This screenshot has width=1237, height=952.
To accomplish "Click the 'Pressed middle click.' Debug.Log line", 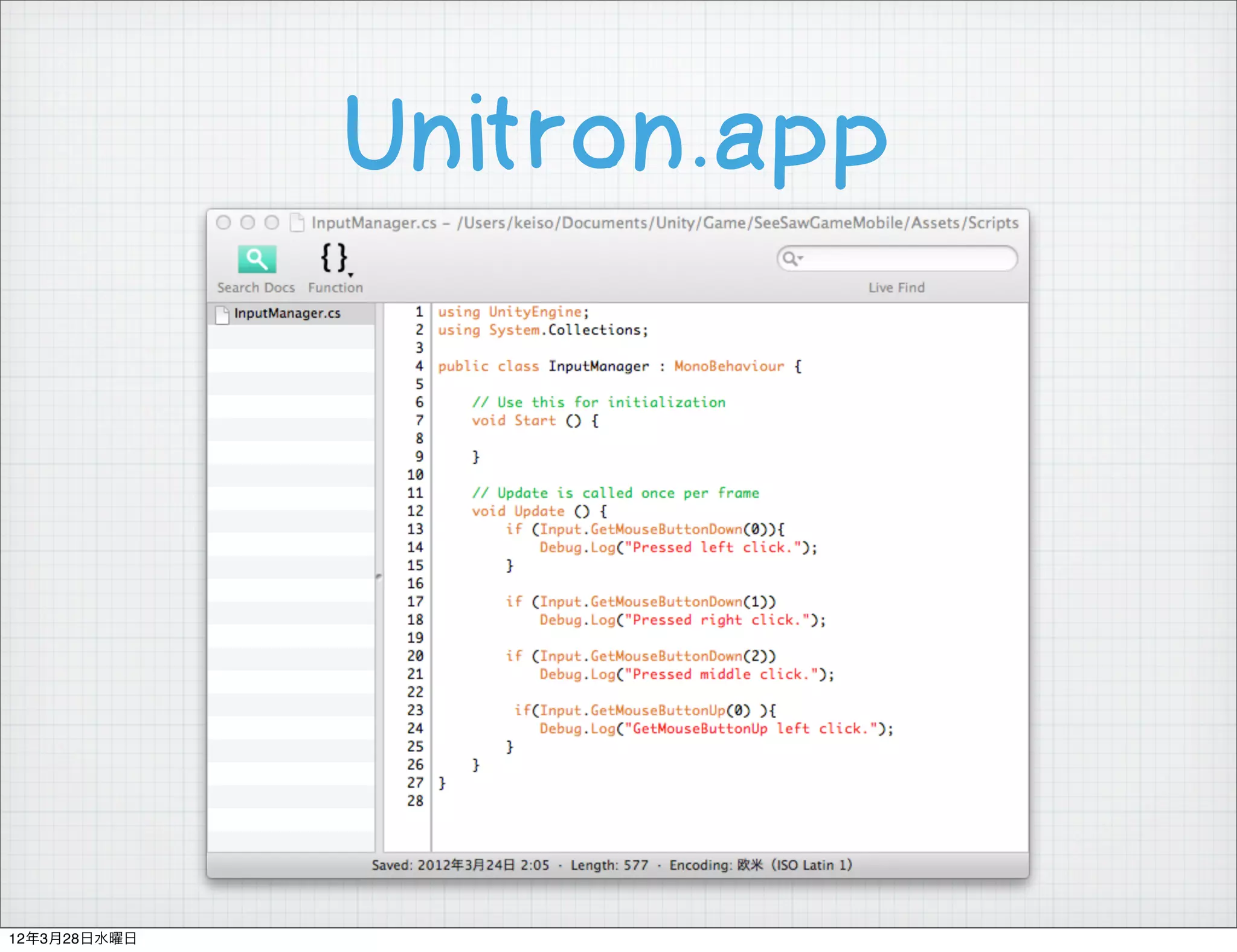I will coord(687,674).
